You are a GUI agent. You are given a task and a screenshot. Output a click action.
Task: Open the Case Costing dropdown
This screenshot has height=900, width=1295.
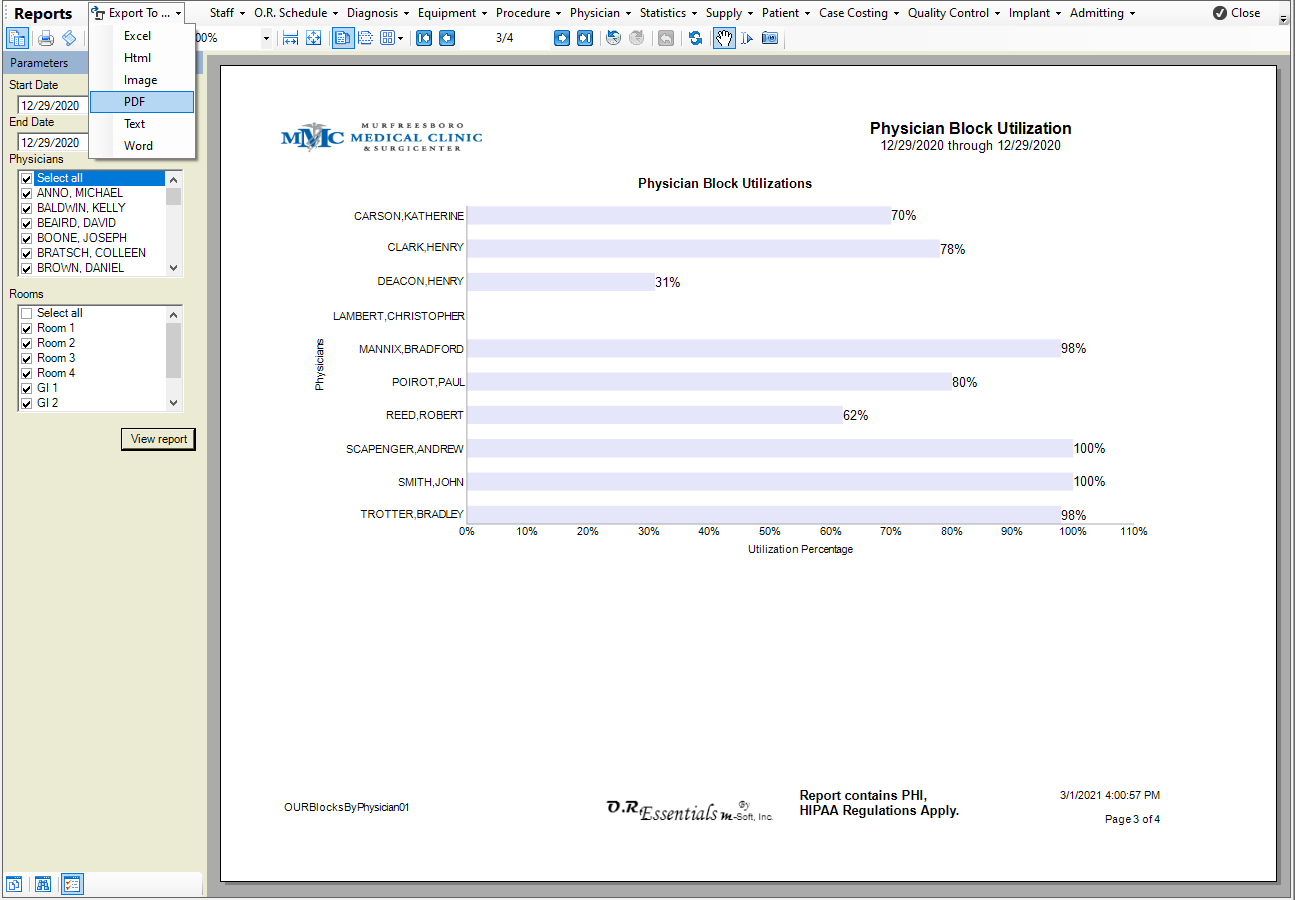click(x=859, y=13)
